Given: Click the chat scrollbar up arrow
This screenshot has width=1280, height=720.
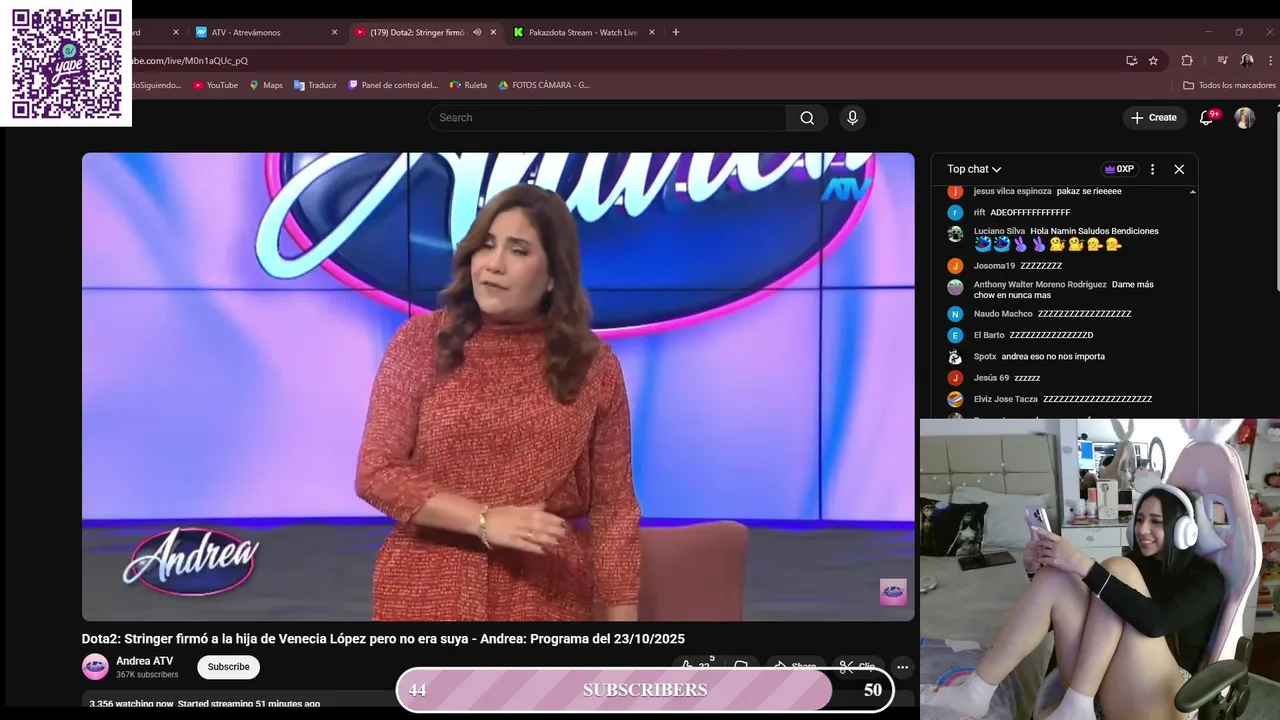Looking at the screenshot, I should coord(1192,191).
